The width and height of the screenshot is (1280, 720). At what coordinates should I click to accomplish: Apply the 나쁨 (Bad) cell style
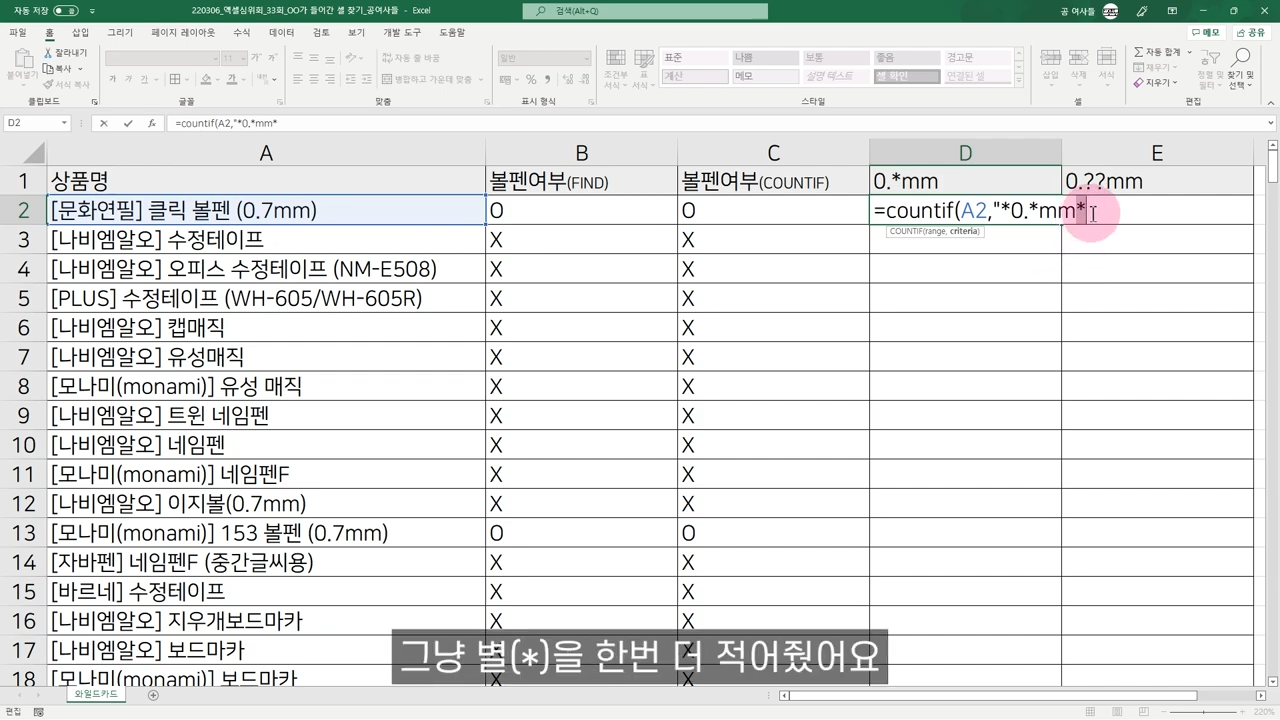765,58
